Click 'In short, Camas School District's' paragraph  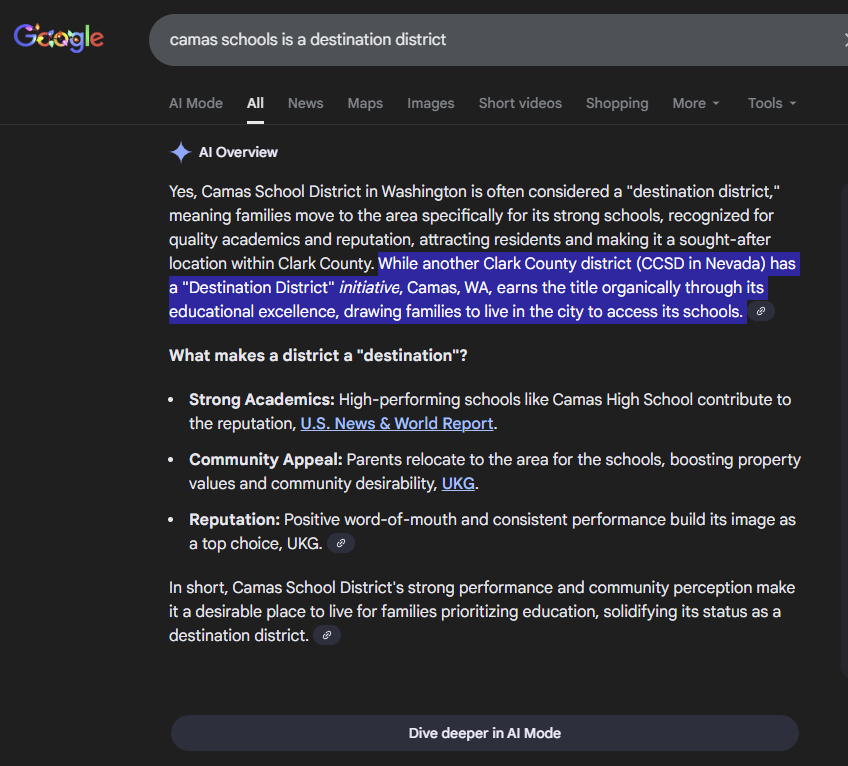coord(482,611)
